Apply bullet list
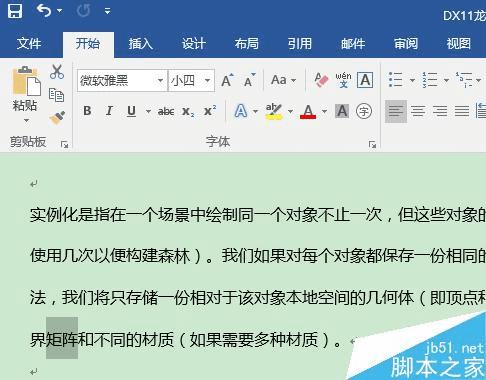This screenshot has width=486, height=380. [396, 80]
